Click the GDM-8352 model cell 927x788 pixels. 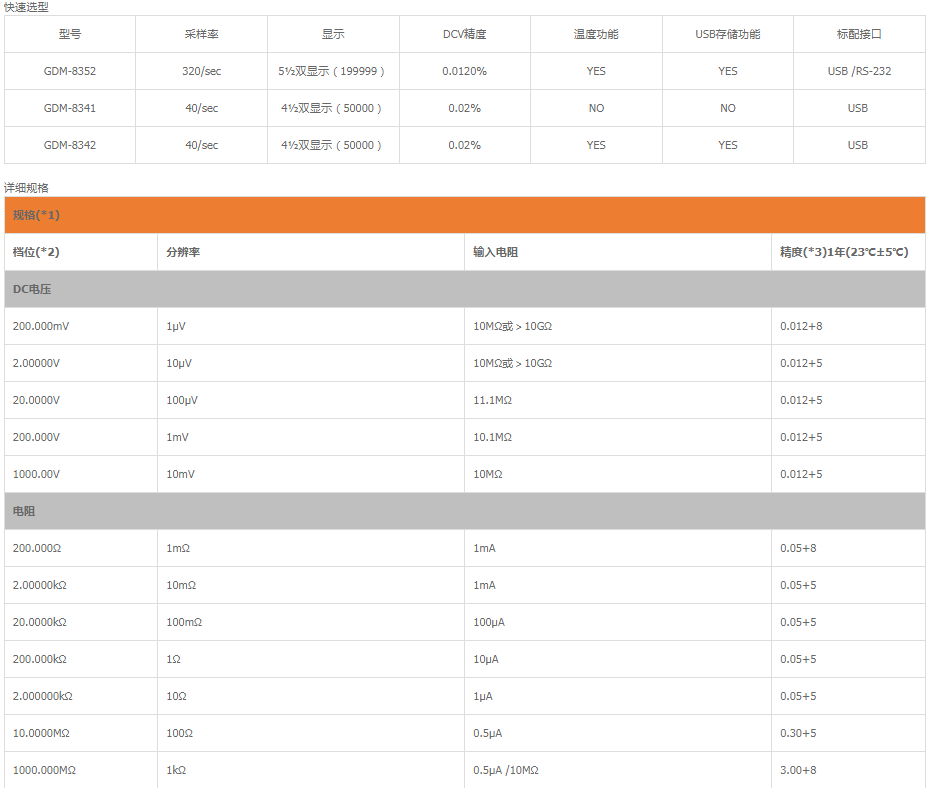pyautogui.click(x=70, y=71)
